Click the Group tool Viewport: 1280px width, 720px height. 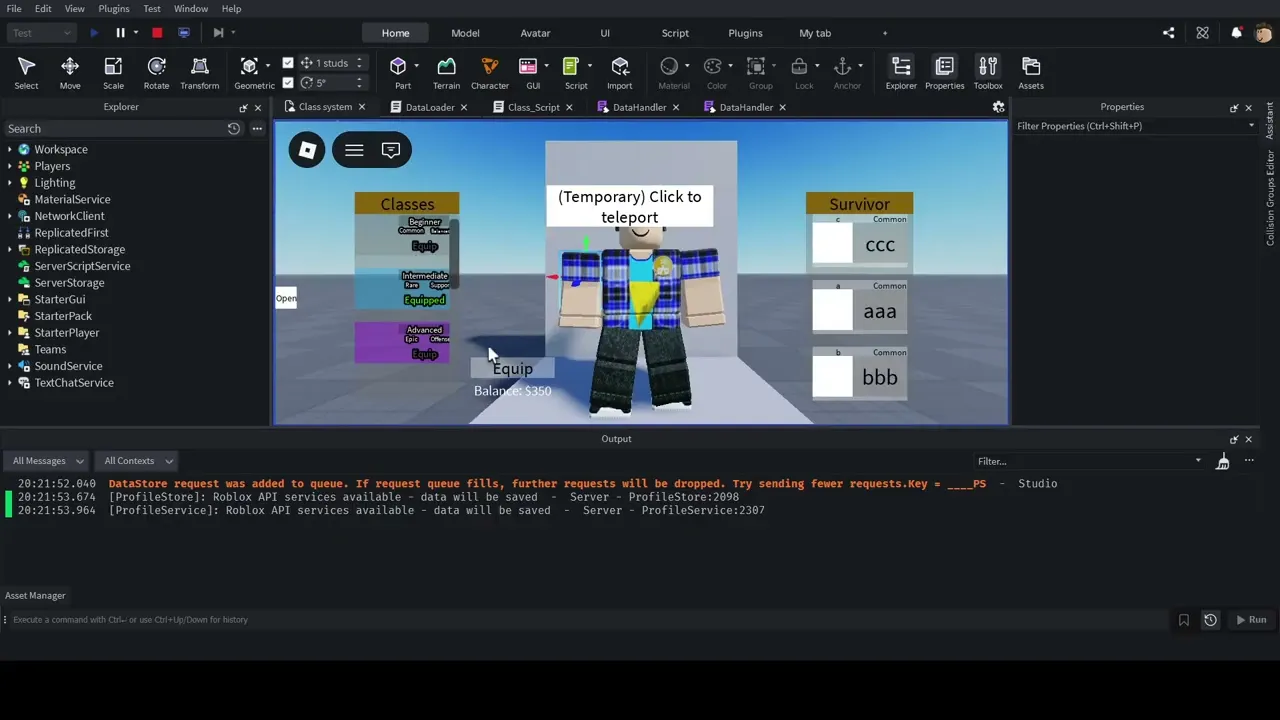tap(760, 73)
